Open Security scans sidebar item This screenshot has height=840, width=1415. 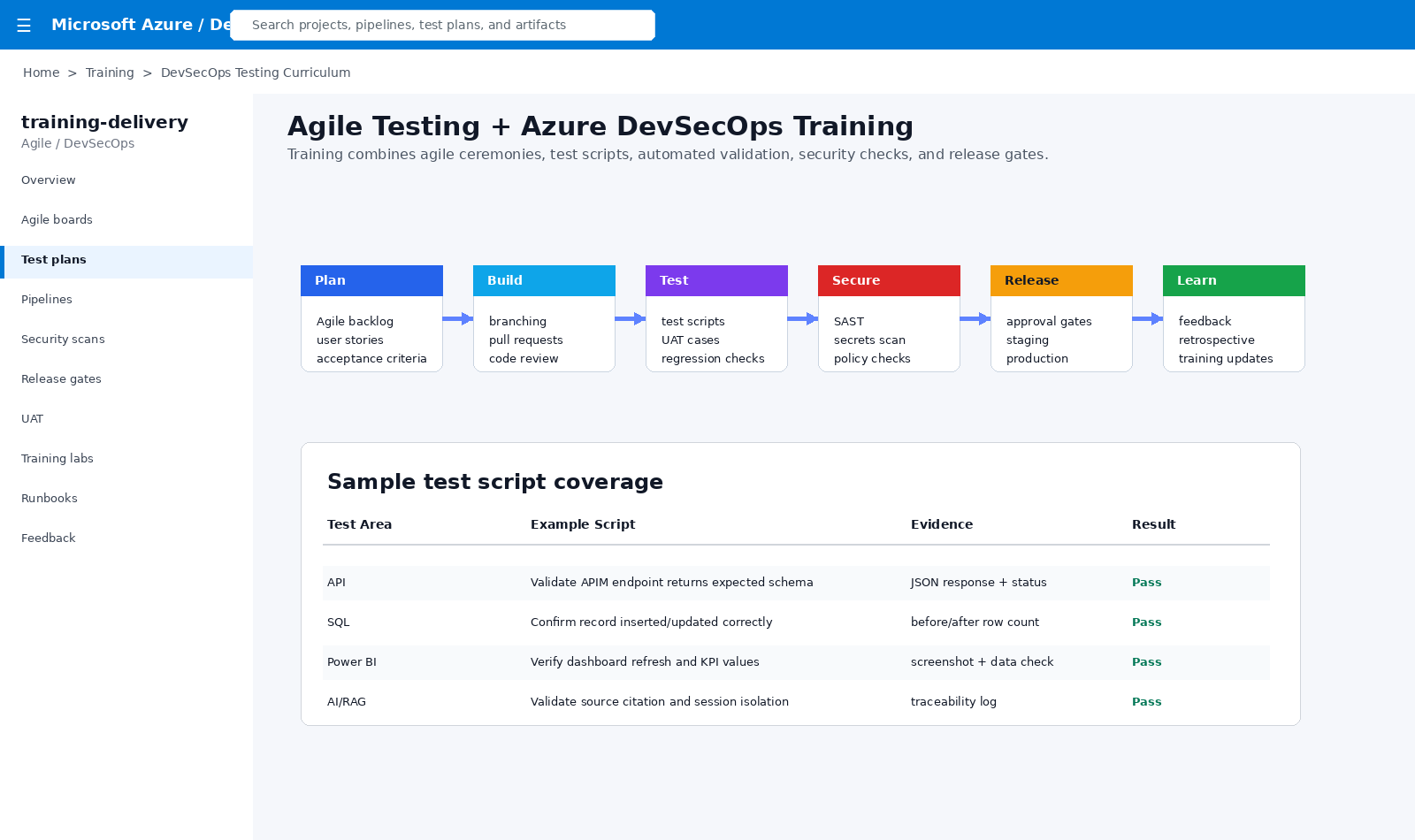(126, 340)
